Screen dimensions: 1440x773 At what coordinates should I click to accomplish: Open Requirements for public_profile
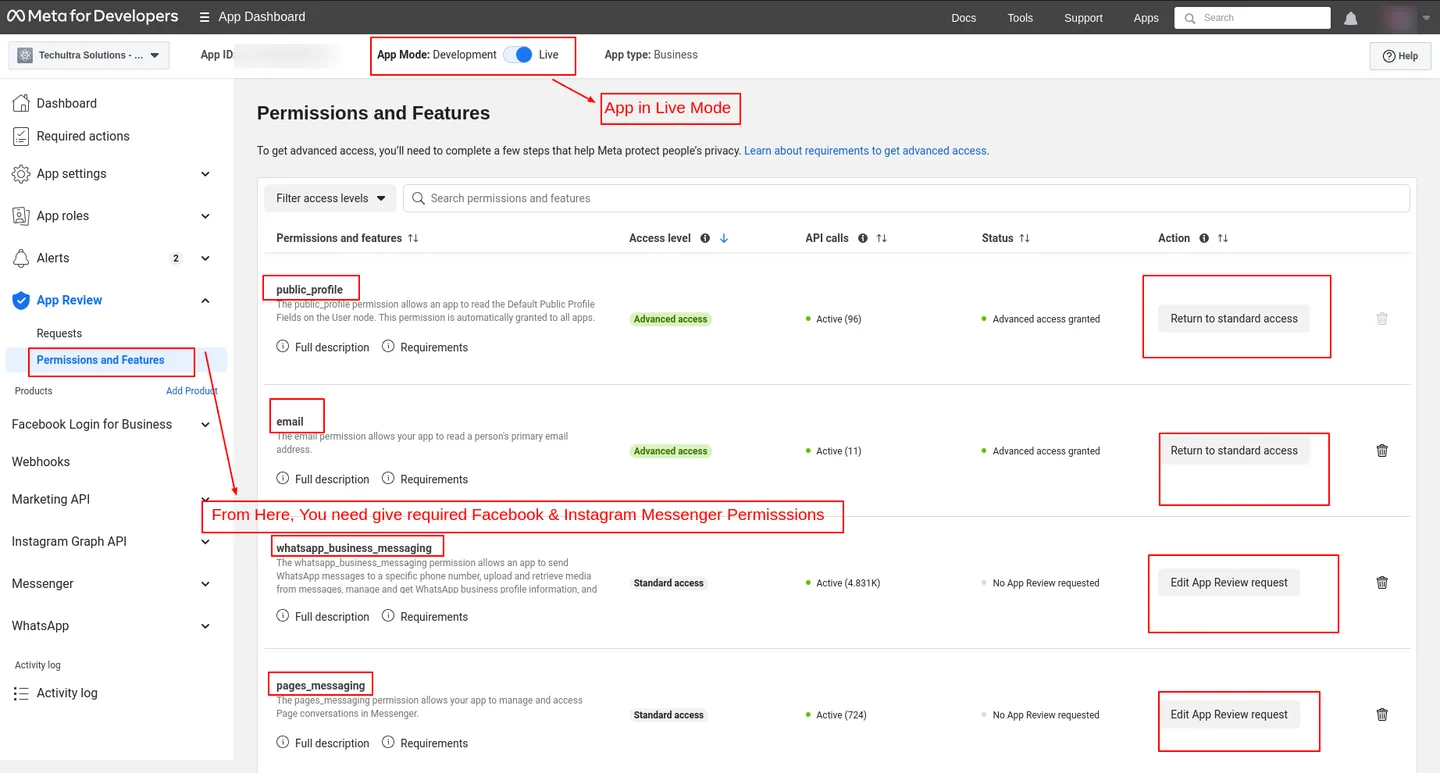pyautogui.click(x=425, y=347)
